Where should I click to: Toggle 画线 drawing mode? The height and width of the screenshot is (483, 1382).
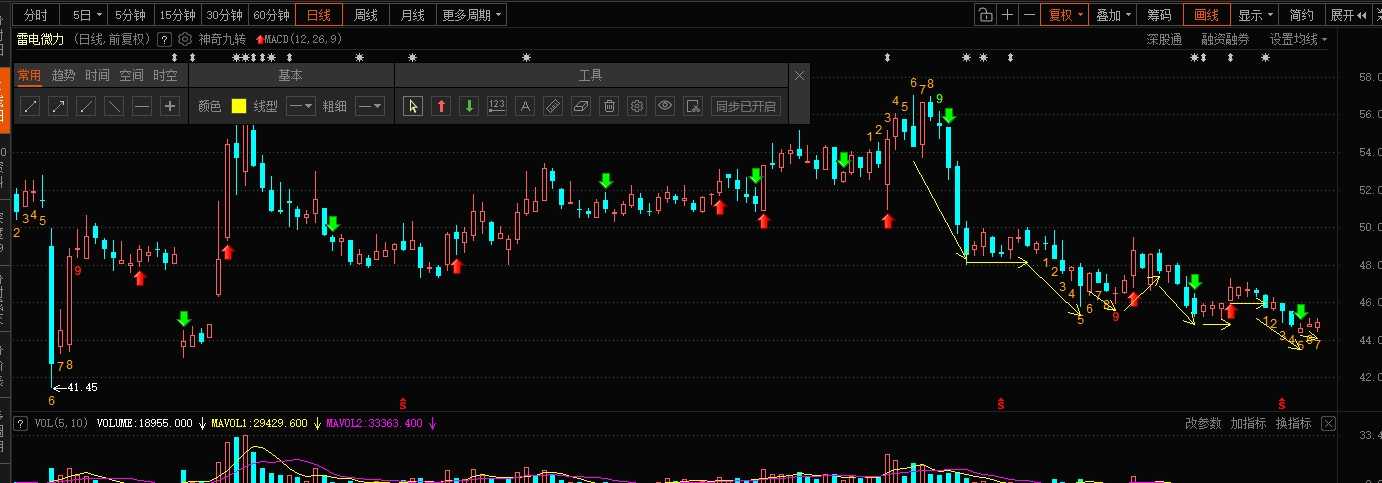1207,15
